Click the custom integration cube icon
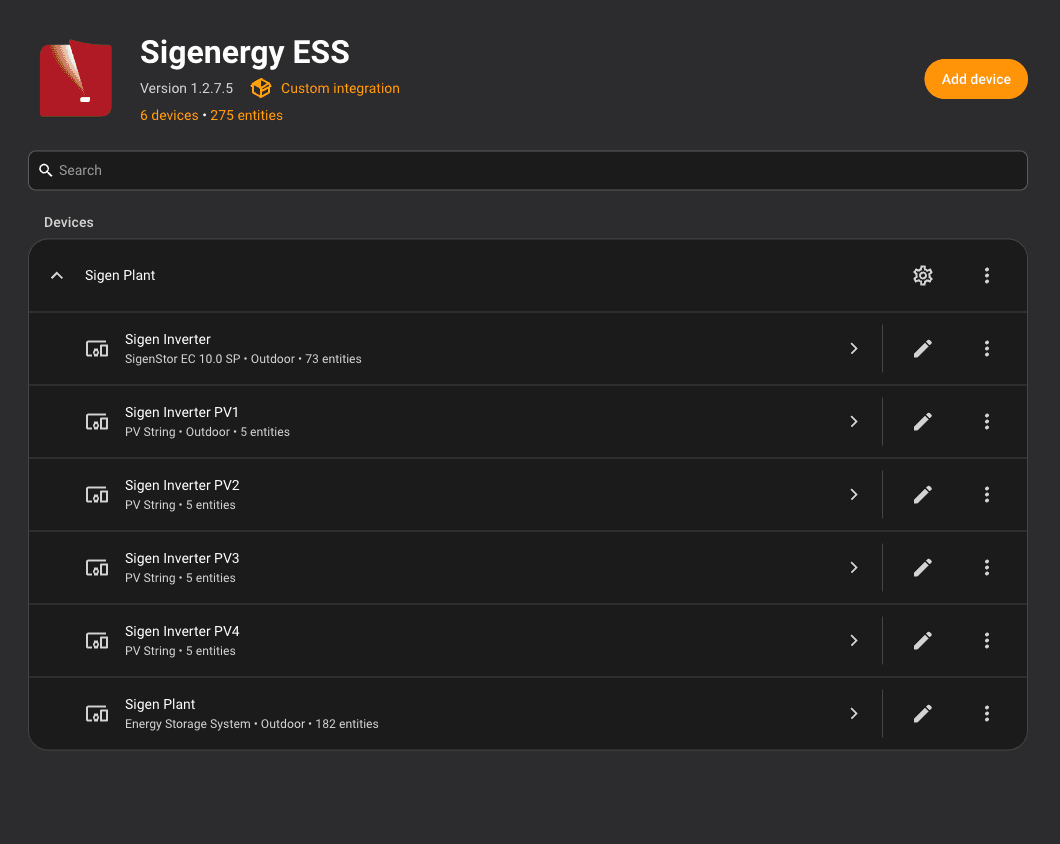Screen dimensions: 1060x844 [261, 88]
